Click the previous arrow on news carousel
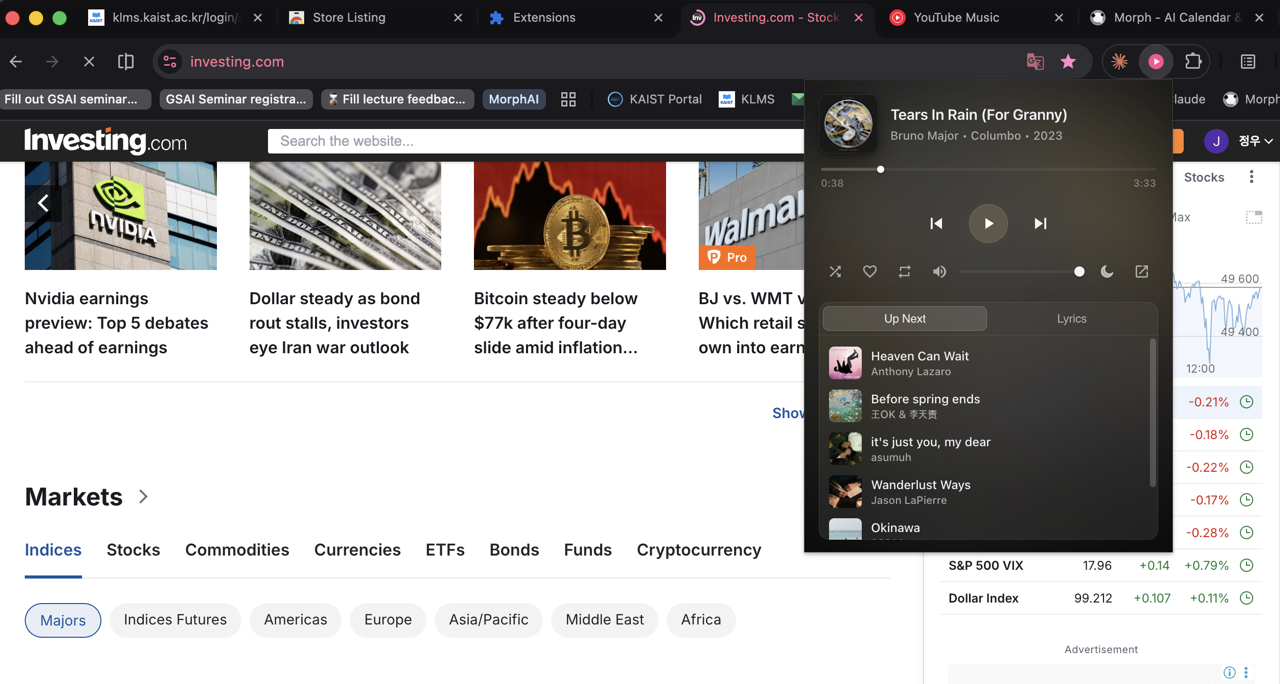Image resolution: width=1280 pixels, height=684 pixels. [x=43, y=204]
